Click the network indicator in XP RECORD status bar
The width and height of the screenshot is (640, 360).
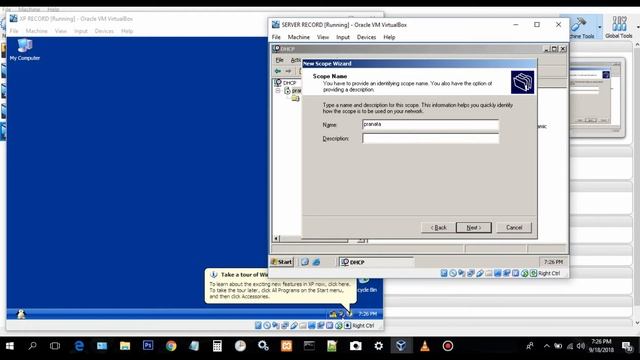tap(285, 325)
